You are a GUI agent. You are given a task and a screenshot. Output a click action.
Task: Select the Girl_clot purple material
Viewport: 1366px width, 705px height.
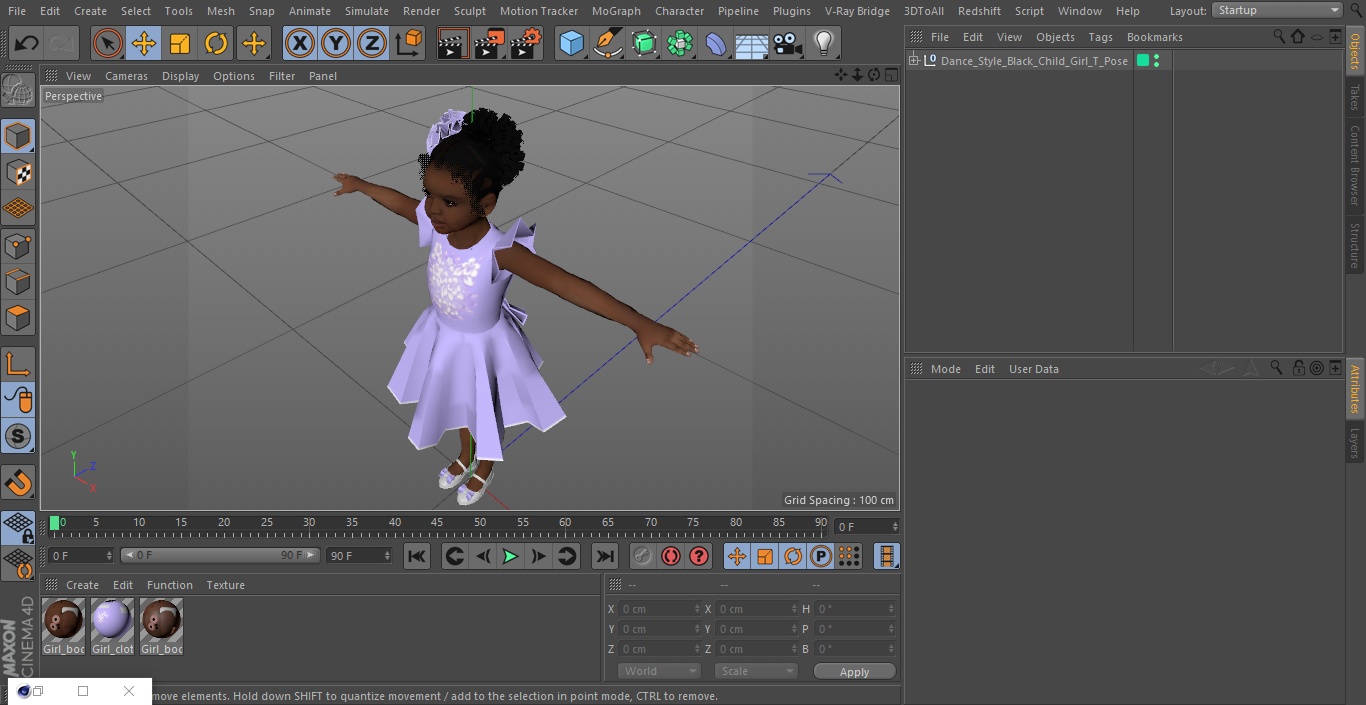(x=112, y=627)
